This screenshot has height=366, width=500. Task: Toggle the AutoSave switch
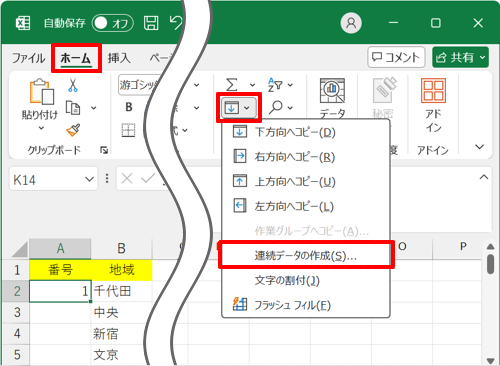[x=113, y=23]
